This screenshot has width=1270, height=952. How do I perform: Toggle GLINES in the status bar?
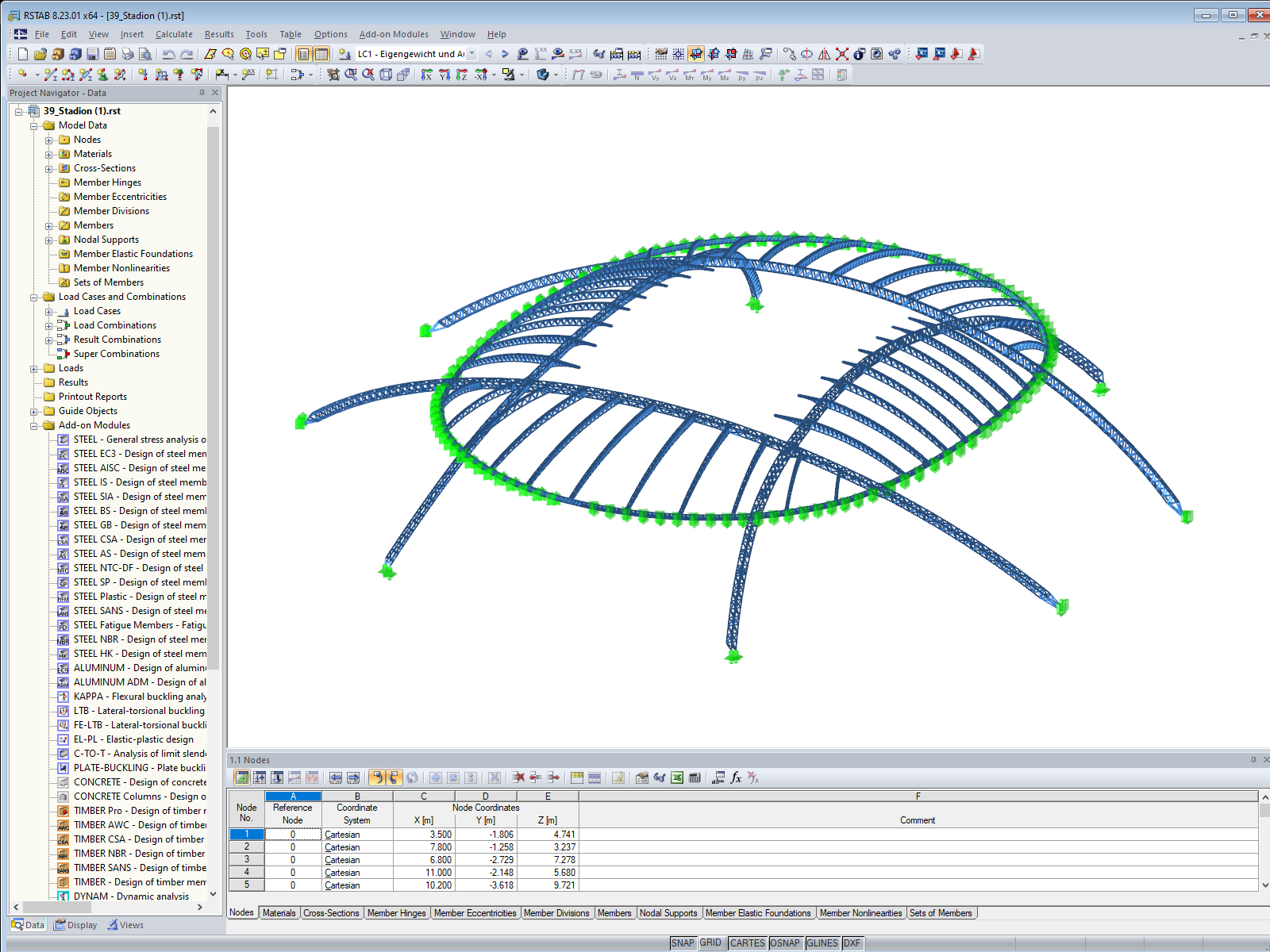pyautogui.click(x=822, y=942)
